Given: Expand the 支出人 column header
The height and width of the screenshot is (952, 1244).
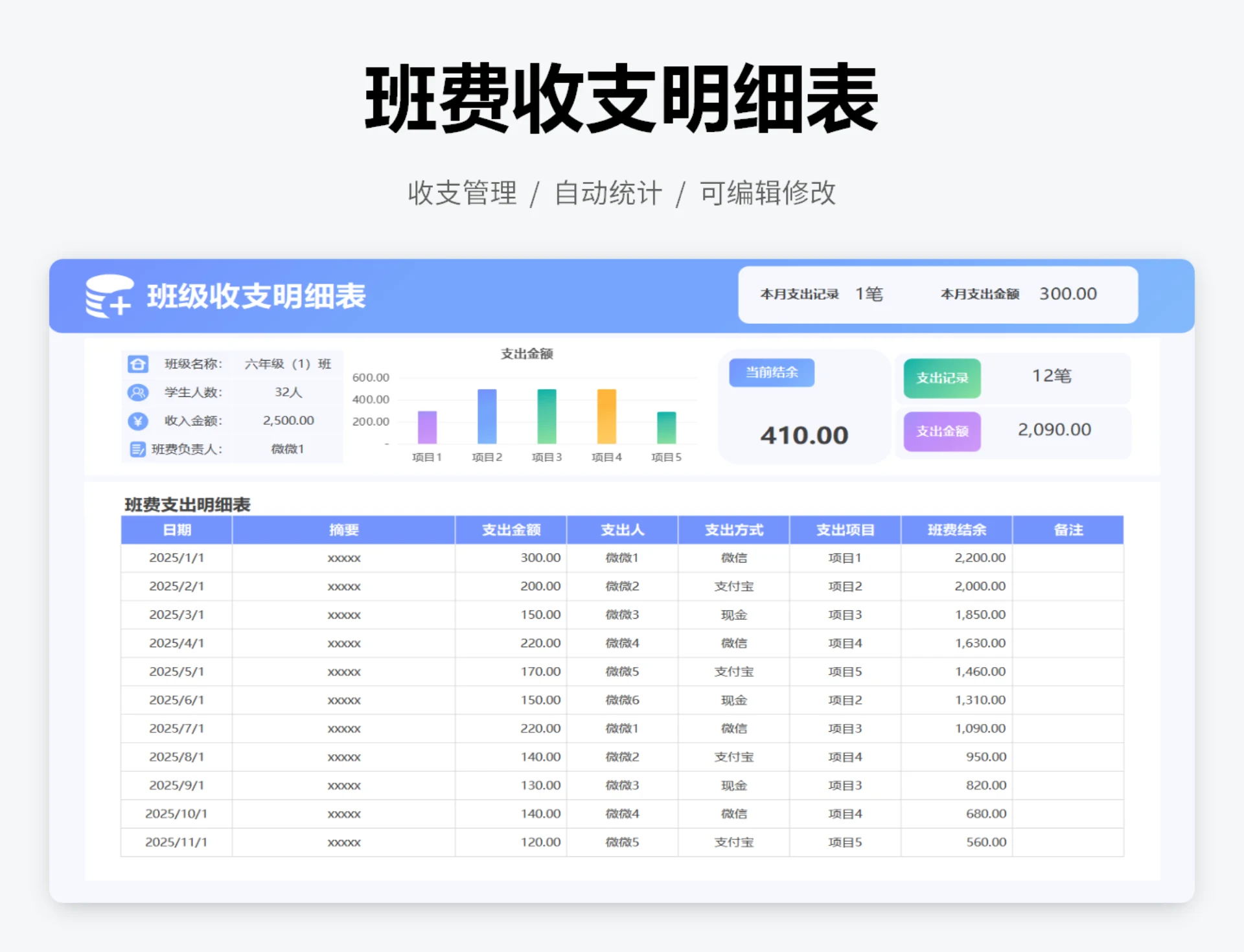Looking at the screenshot, I should pos(621,530).
